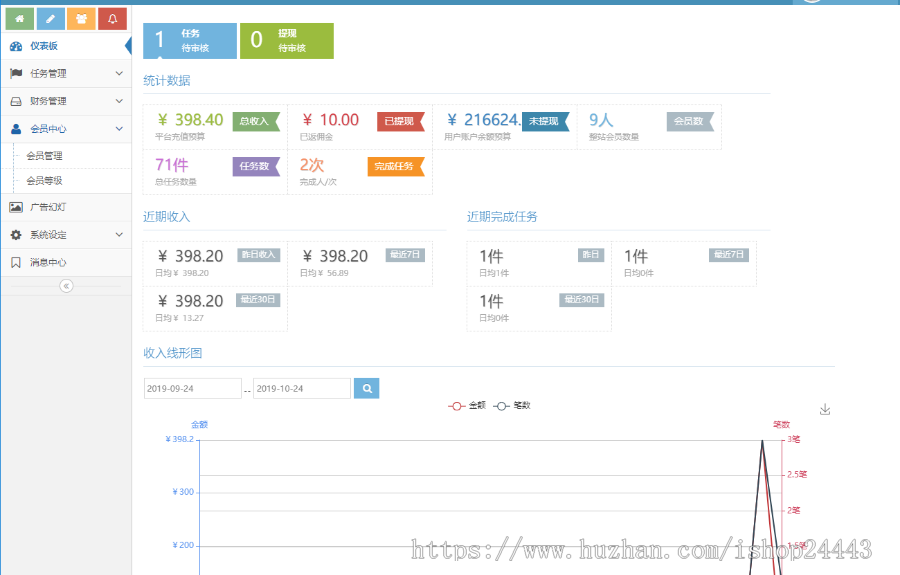This screenshot has width=900, height=575.
Task: Click the end date field 2019-10-24
Action: [302, 388]
